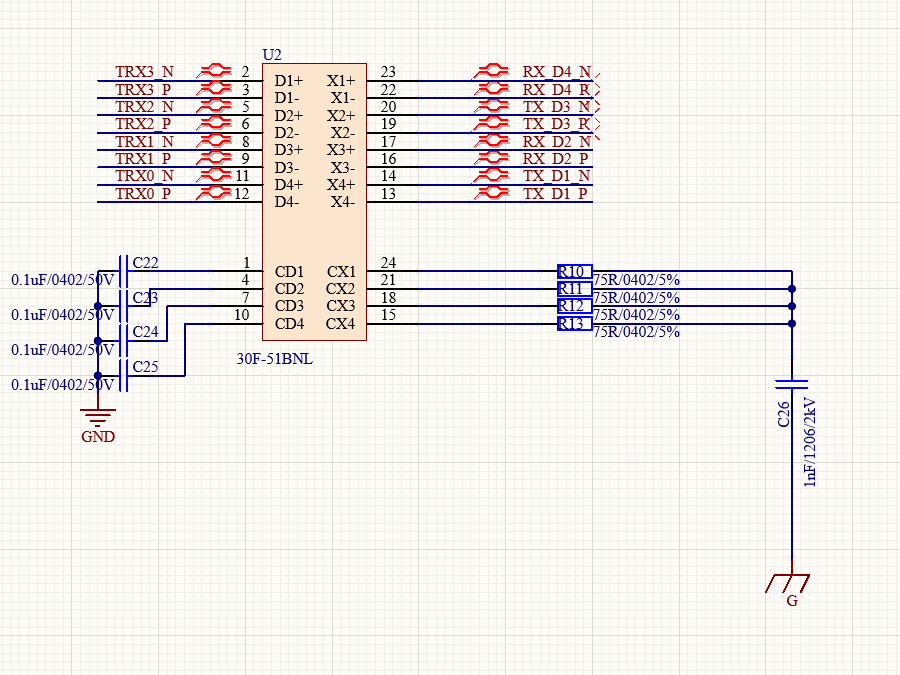The height and width of the screenshot is (675, 900).
Task: Click the U2 designator label
Action: (x=272, y=54)
